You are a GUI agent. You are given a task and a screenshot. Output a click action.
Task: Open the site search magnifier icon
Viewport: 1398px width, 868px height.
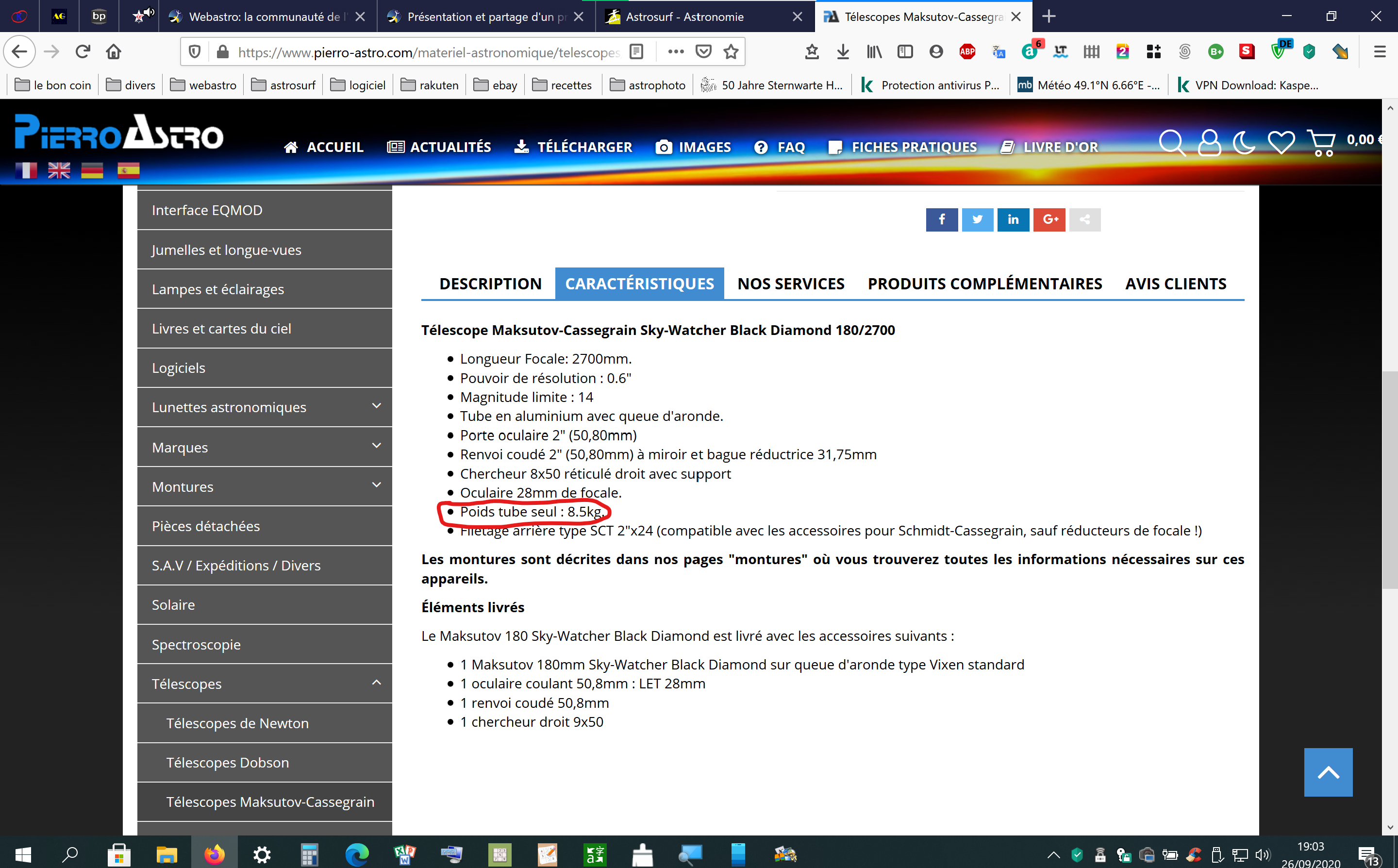click(1171, 142)
